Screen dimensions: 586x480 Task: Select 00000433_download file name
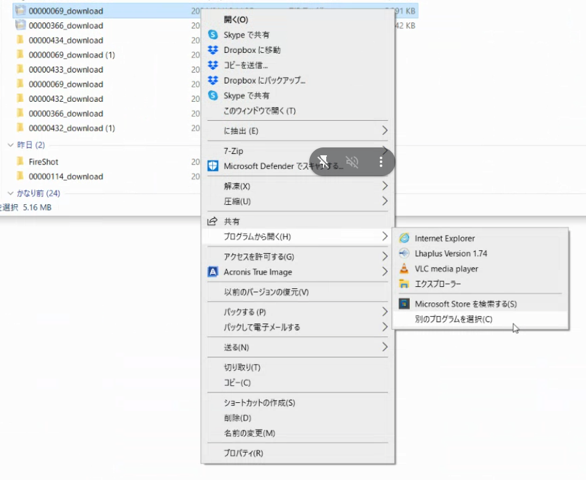pos(66,70)
